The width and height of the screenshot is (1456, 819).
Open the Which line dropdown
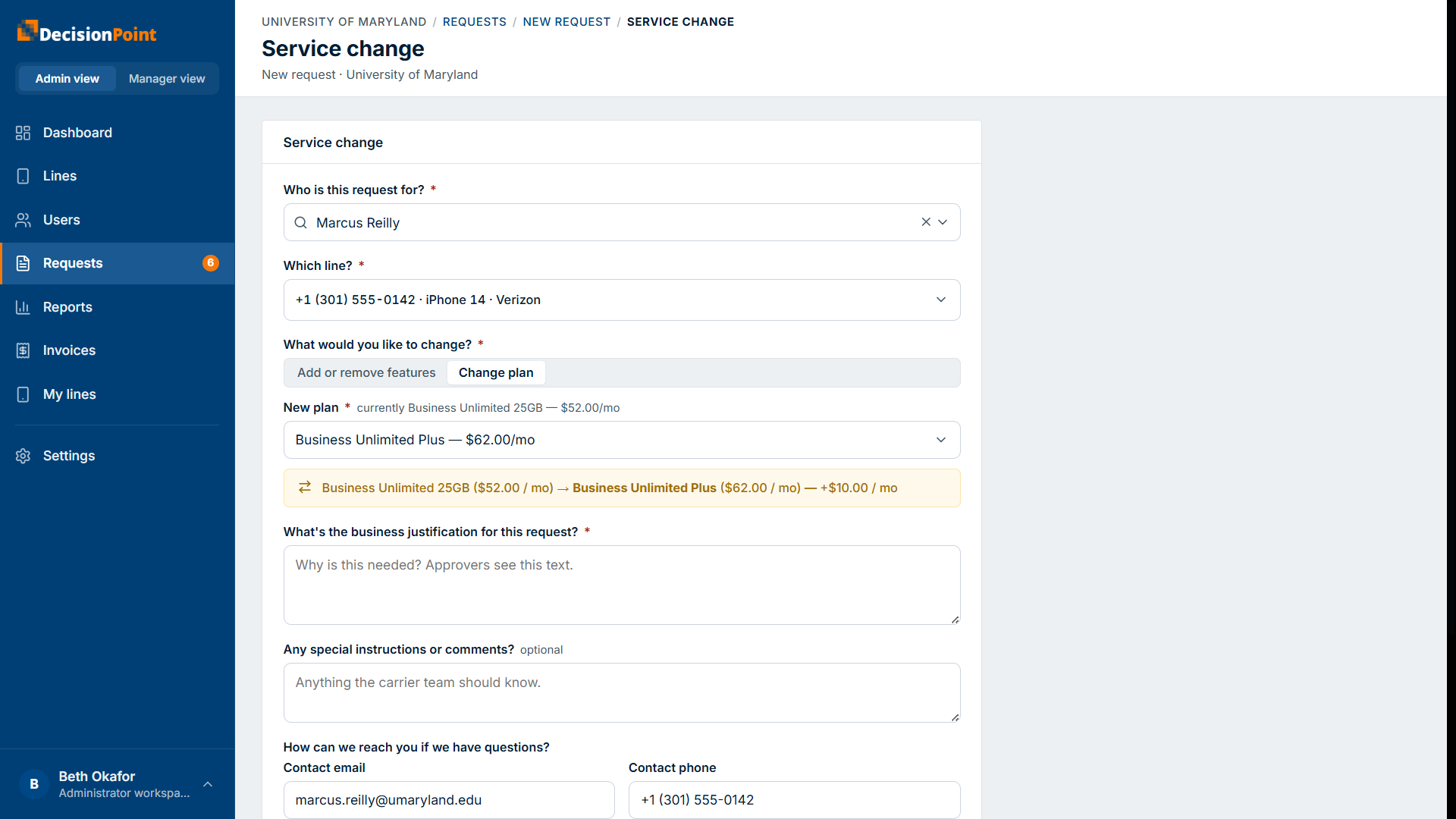point(622,300)
